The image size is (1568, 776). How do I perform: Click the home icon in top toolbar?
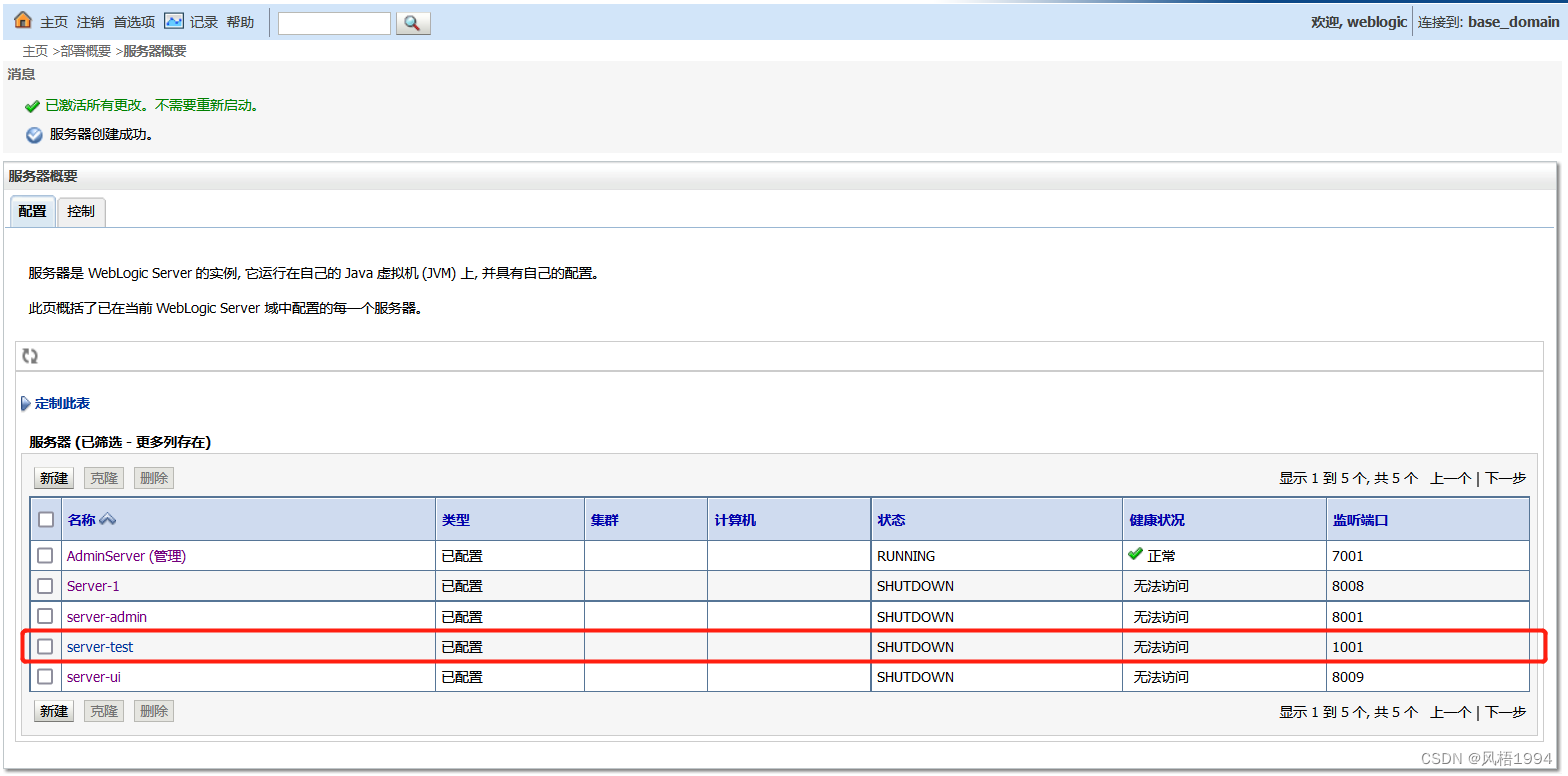click(x=22, y=21)
